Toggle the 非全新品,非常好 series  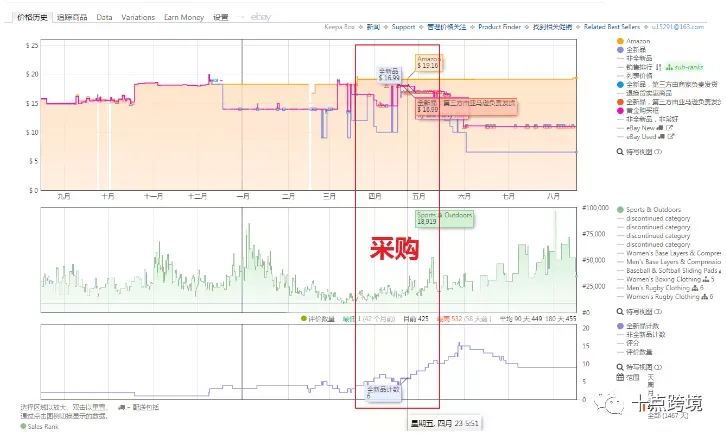[652, 119]
